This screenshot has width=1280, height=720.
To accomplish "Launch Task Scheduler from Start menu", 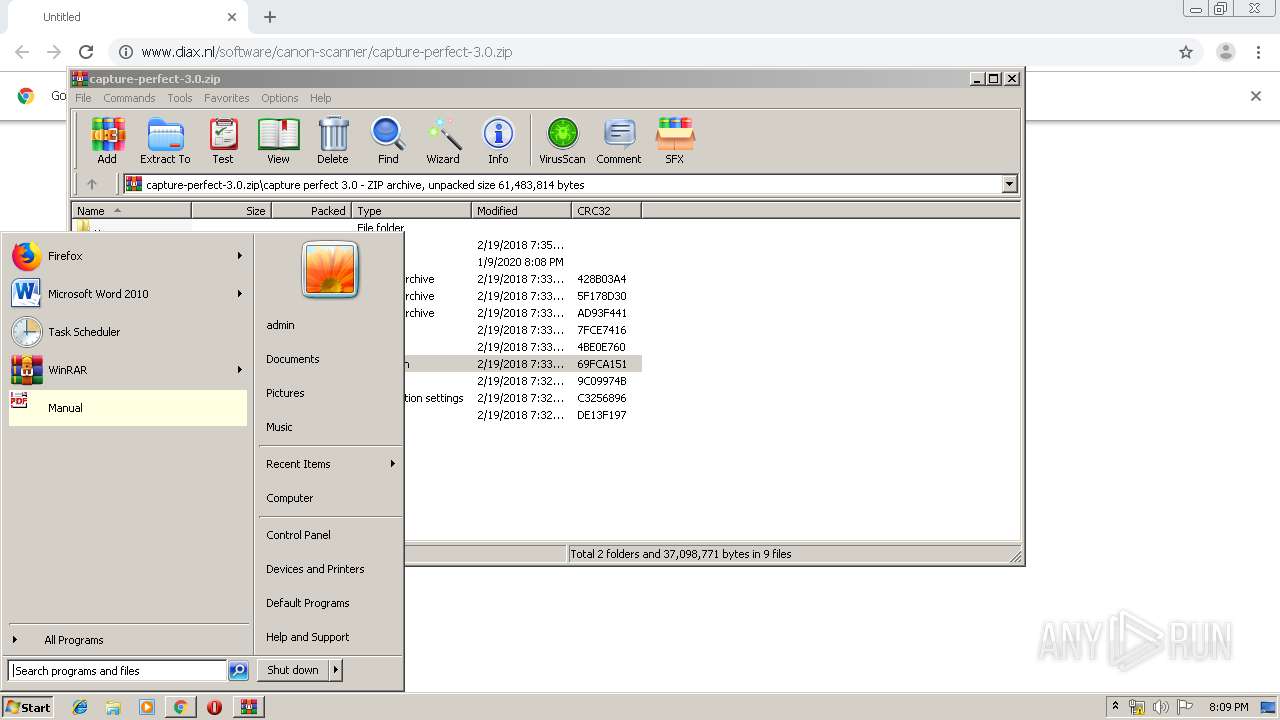I will pyautogui.click(x=128, y=332).
